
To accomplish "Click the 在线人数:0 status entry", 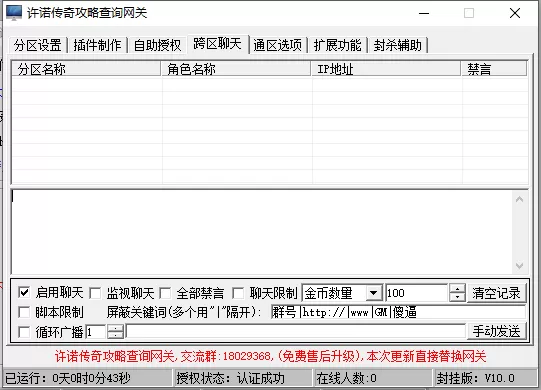I will coord(346,378).
